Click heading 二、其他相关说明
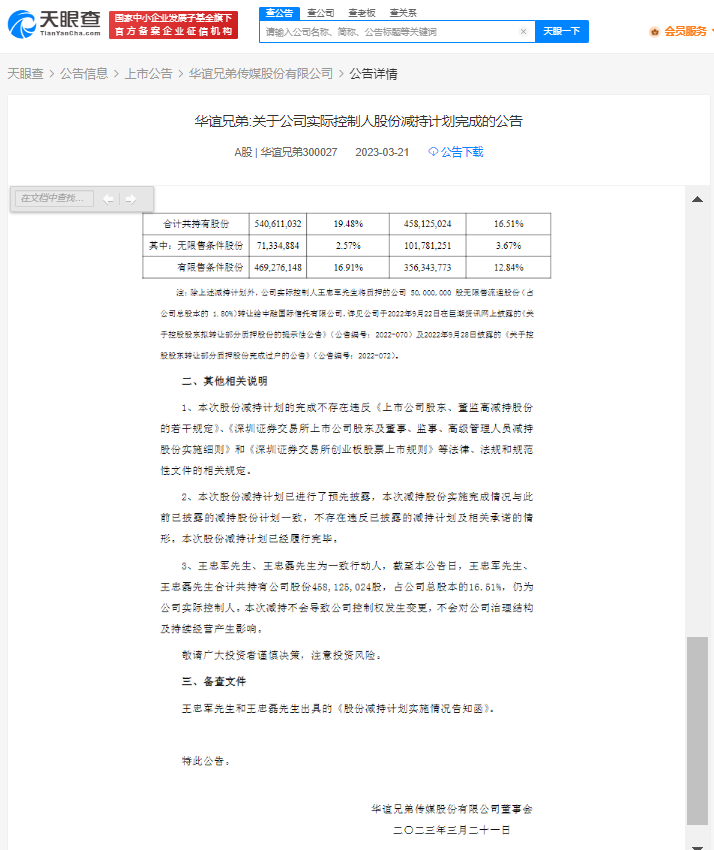Viewport: 714px width, 850px height. [x=224, y=381]
